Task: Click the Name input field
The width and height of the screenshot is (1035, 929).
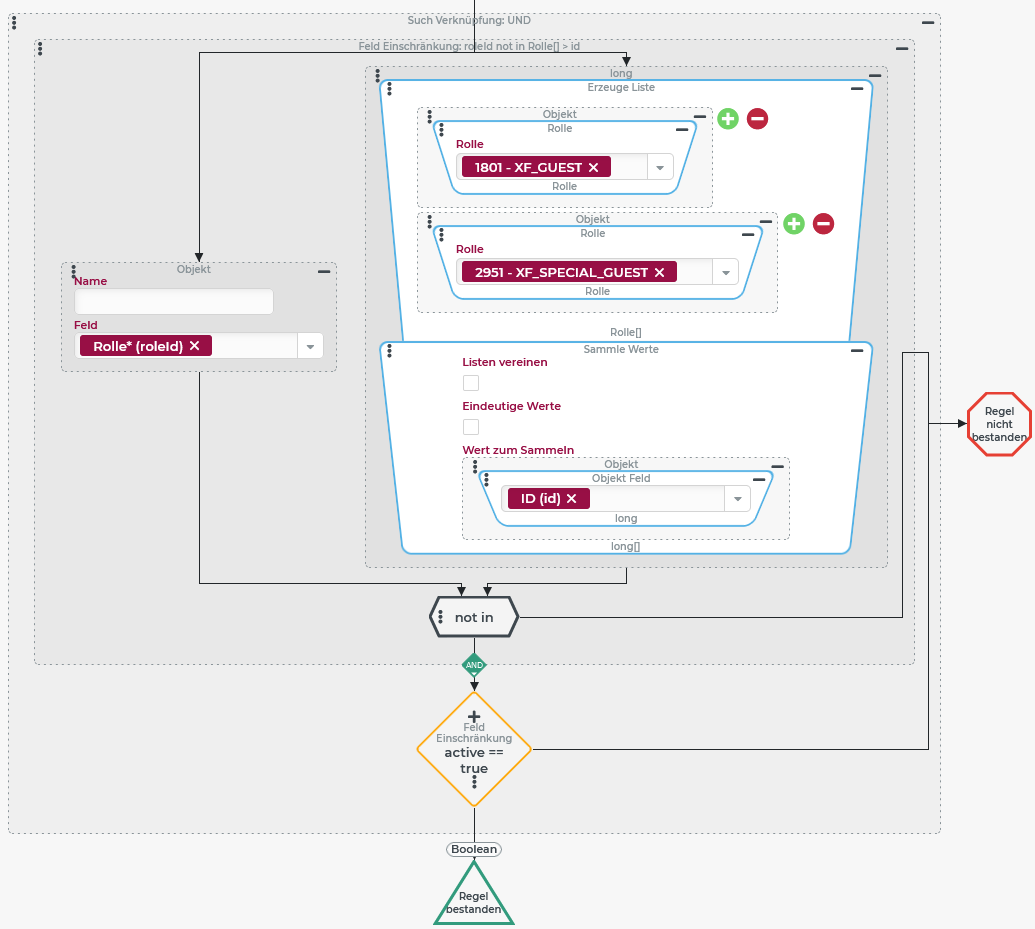Action: pos(174,302)
